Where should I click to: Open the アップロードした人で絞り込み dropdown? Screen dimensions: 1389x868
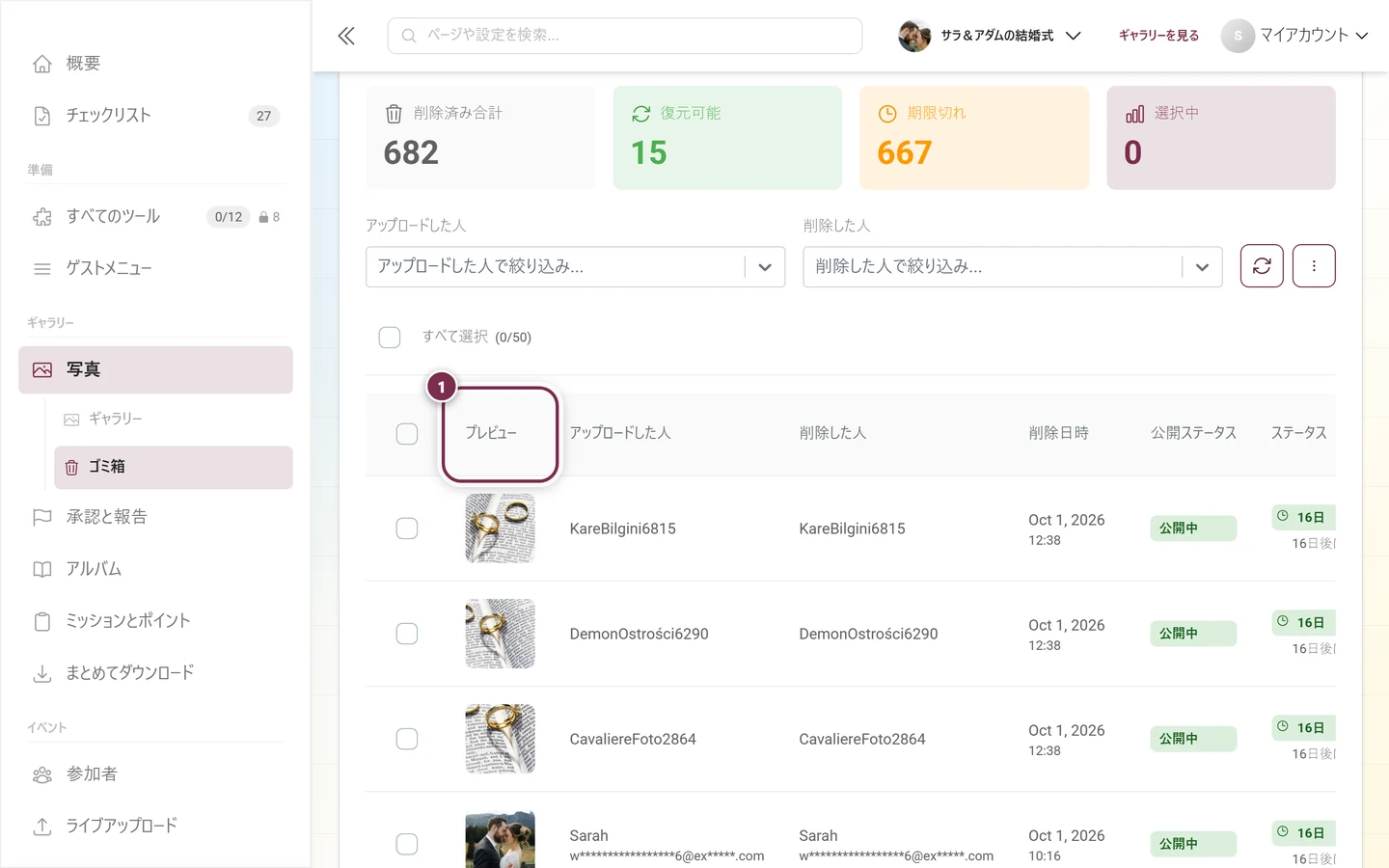click(575, 267)
